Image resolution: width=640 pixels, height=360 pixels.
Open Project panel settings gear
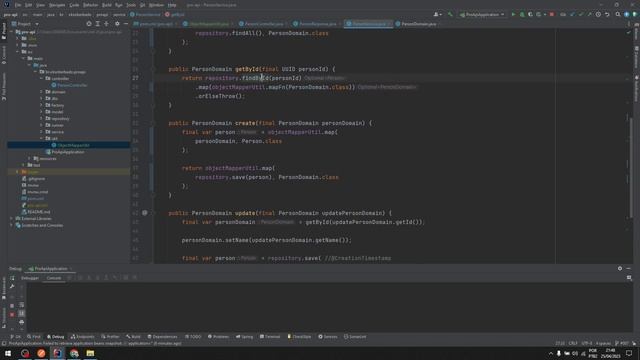117,24
